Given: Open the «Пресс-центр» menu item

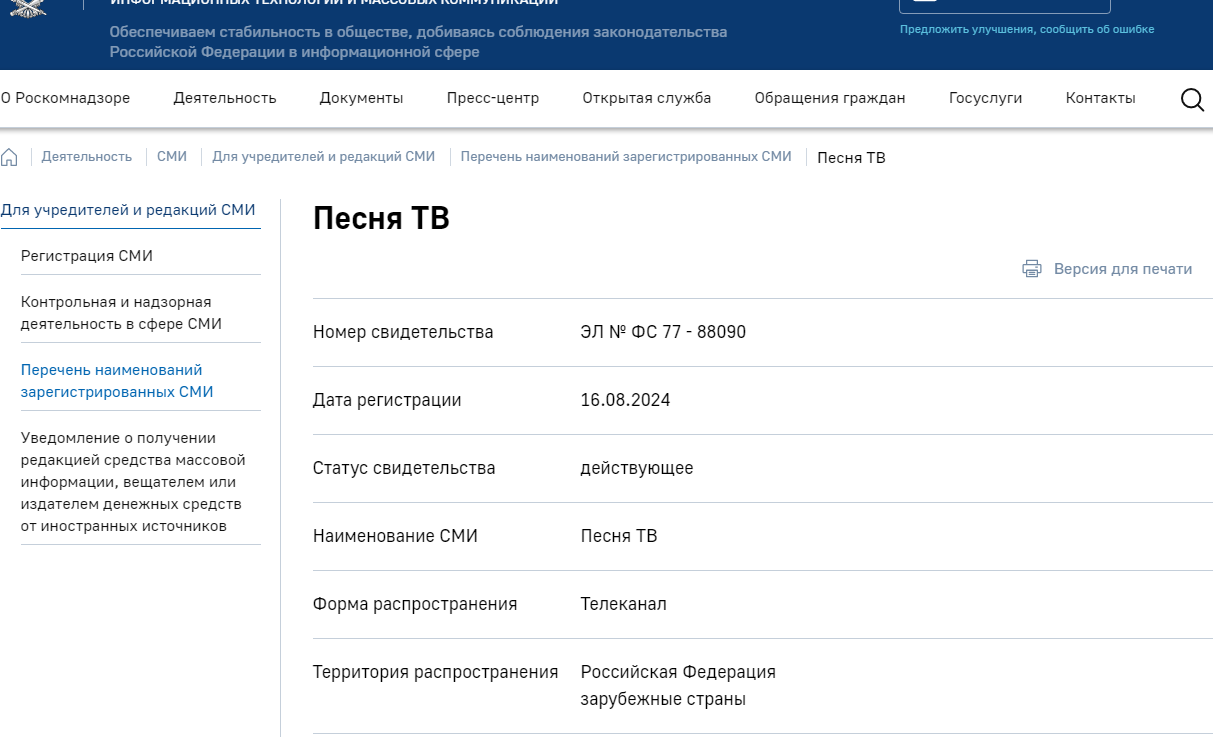Looking at the screenshot, I should coord(493,98).
